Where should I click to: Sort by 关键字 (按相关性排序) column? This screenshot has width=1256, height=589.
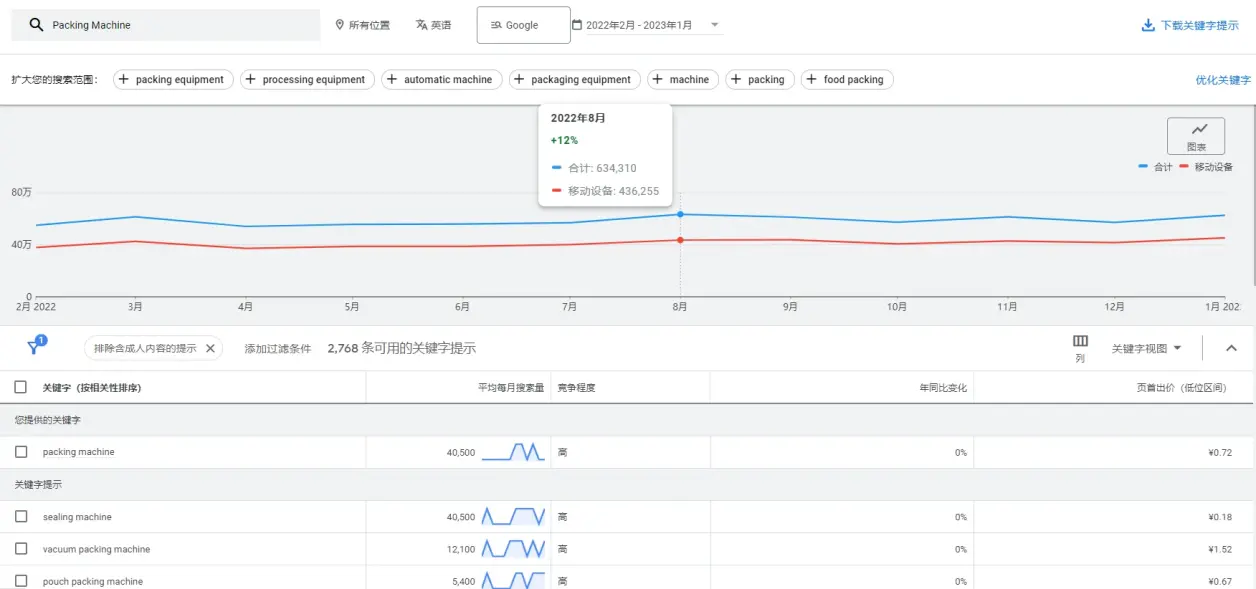pyautogui.click(x=92, y=387)
